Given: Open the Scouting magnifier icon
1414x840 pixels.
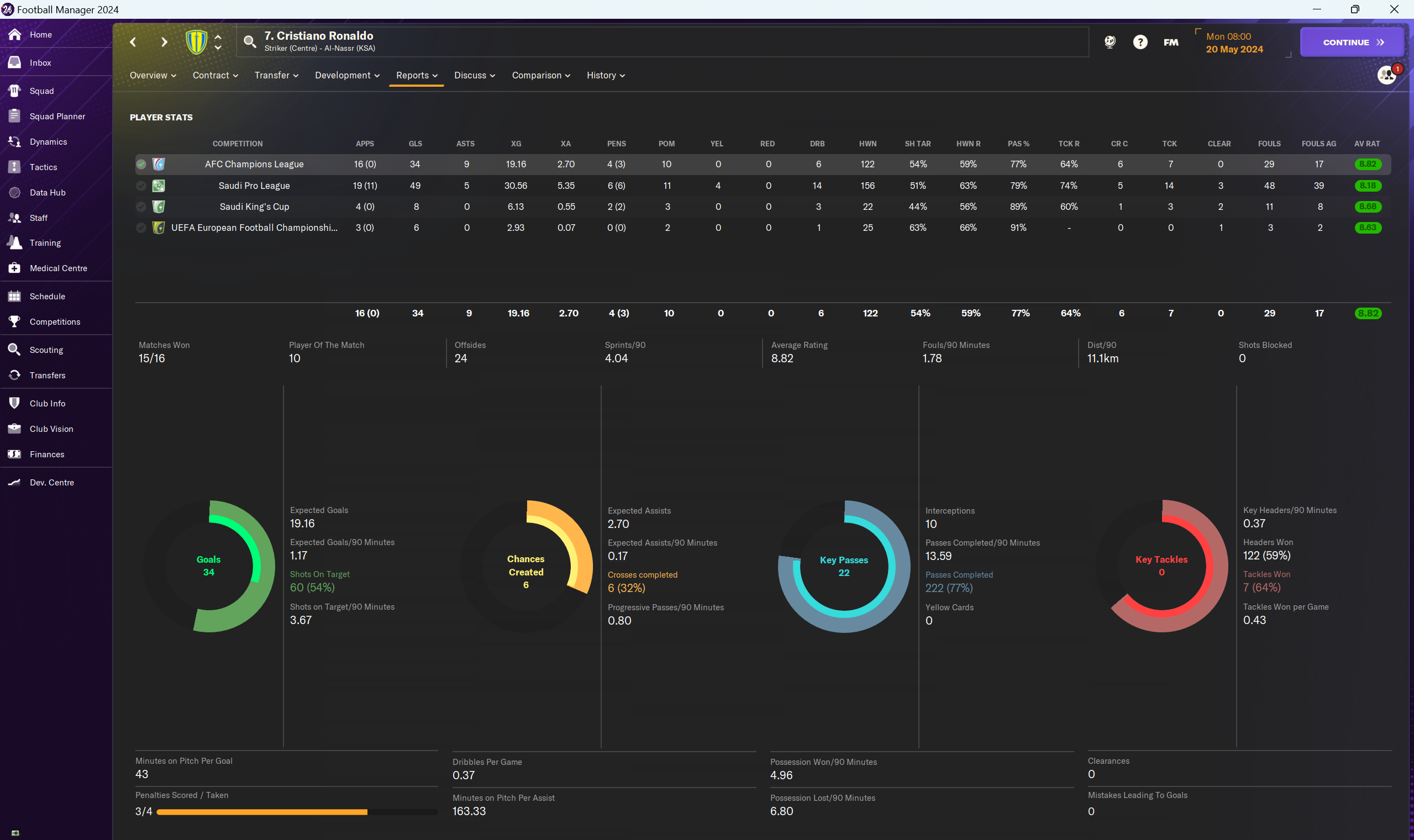Looking at the screenshot, I should (x=15, y=350).
